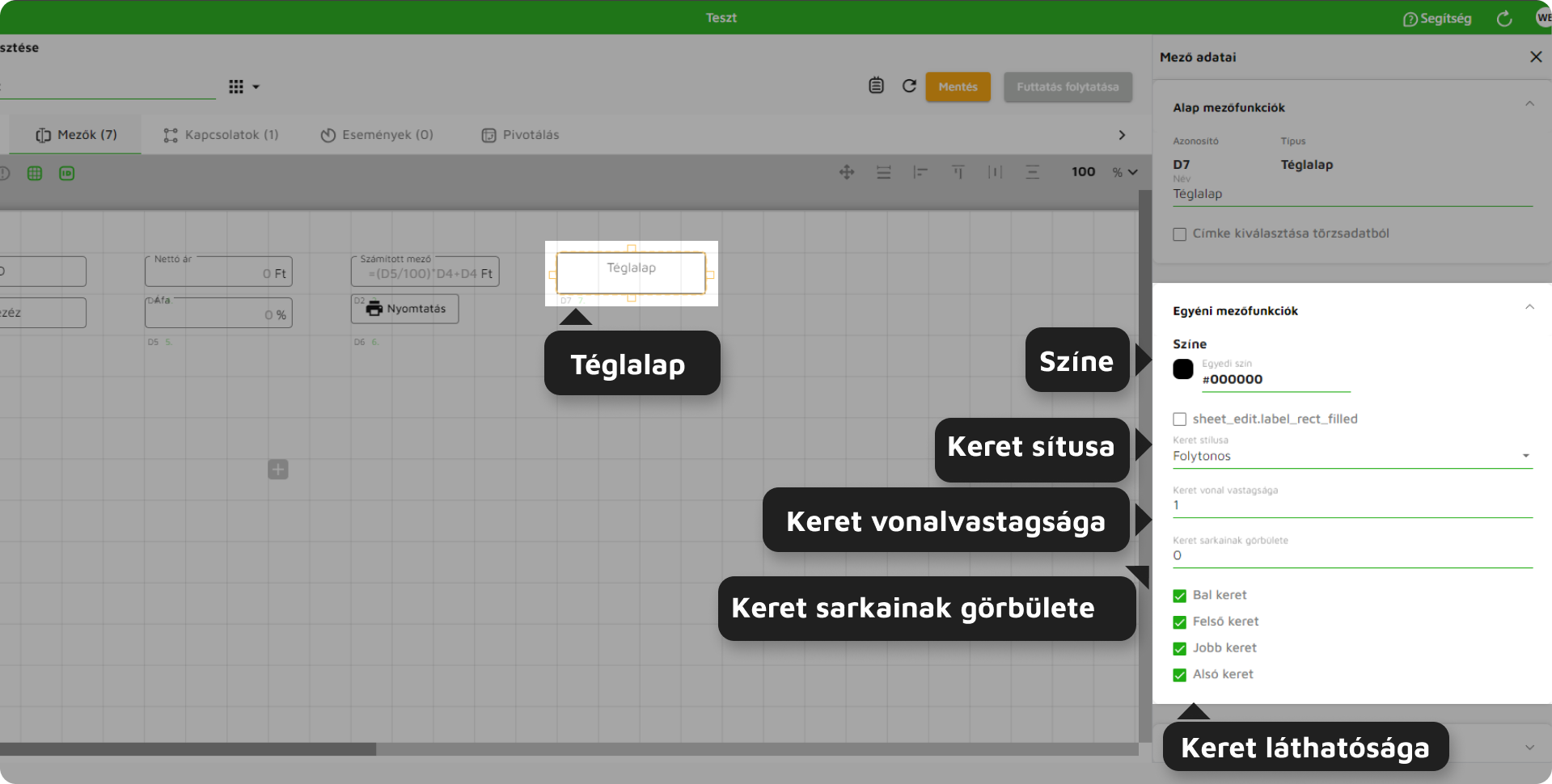Uncheck the Jobb keret checkbox
The height and width of the screenshot is (784, 1552).
point(1180,649)
